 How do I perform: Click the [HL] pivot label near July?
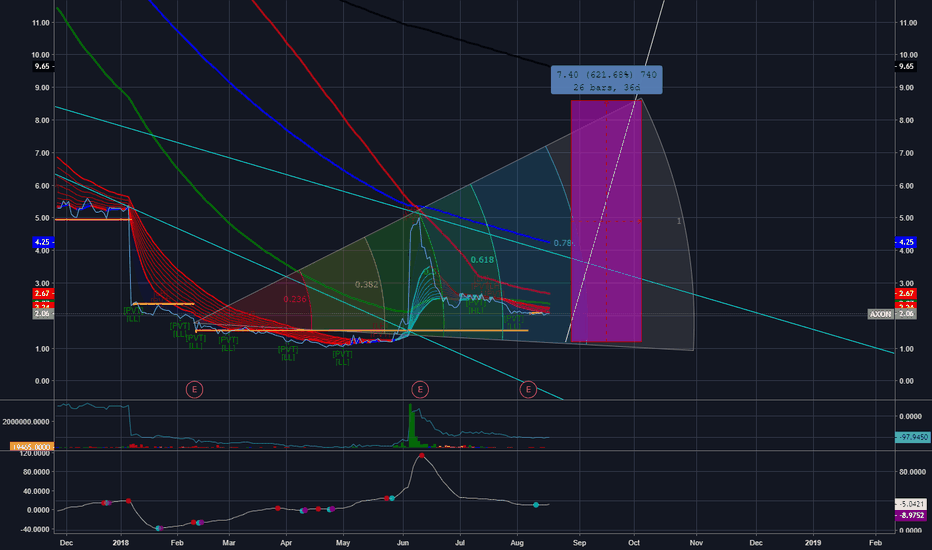pos(476,310)
